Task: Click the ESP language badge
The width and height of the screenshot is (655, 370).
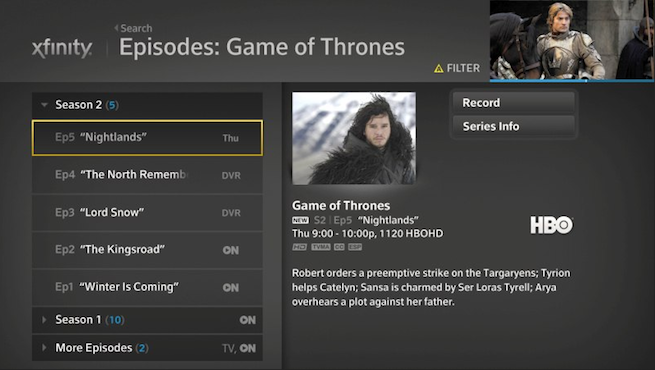Action: 355,247
